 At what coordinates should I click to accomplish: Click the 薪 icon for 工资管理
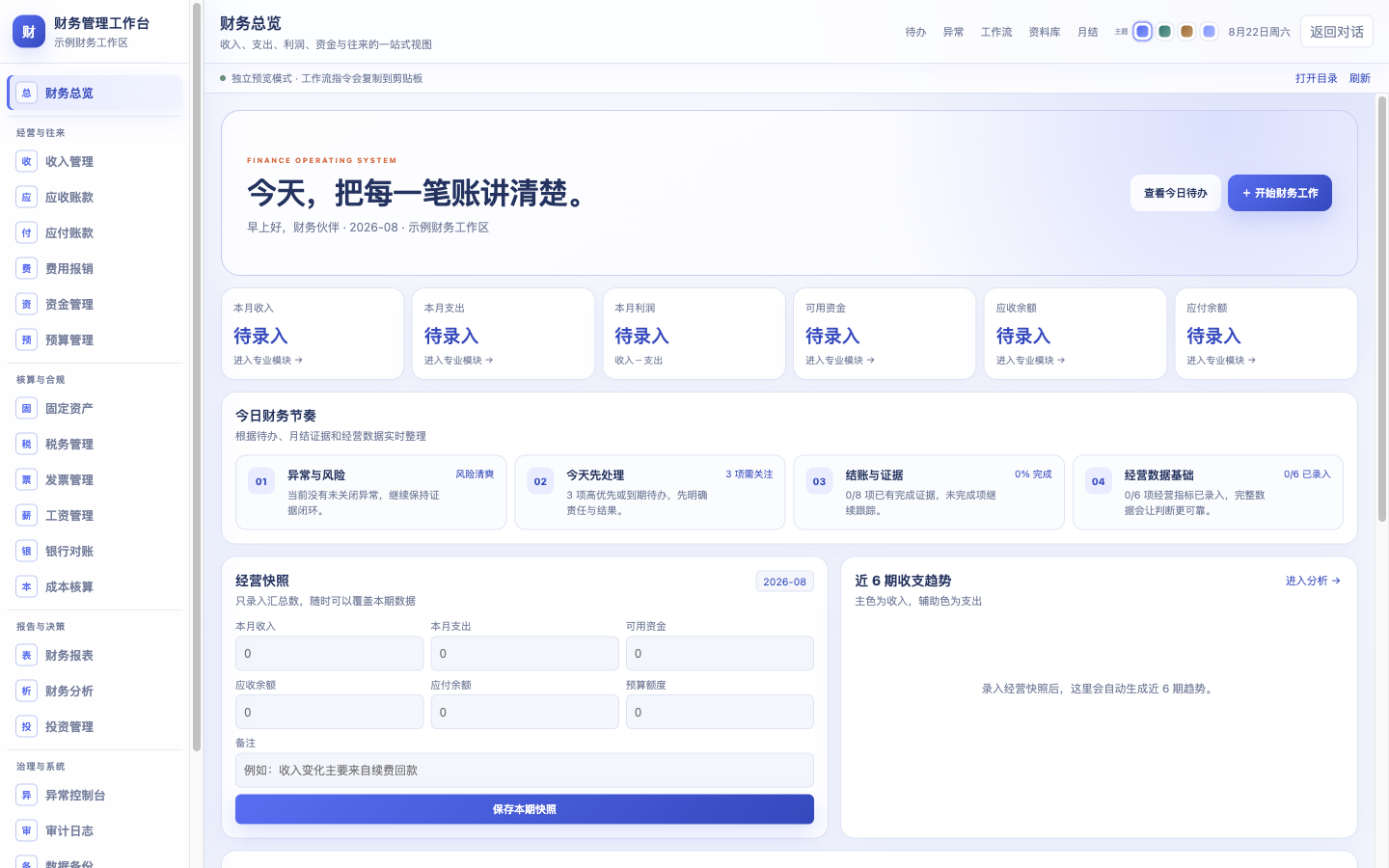(x=26, y=516)
